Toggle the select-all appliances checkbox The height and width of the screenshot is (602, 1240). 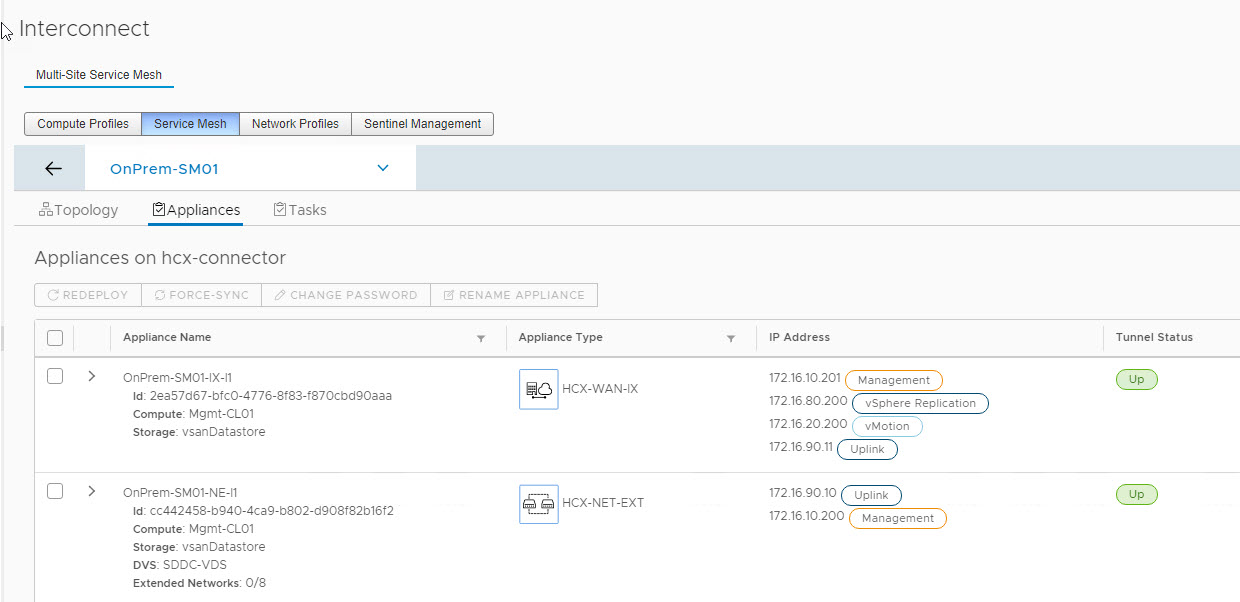(55, 338)
